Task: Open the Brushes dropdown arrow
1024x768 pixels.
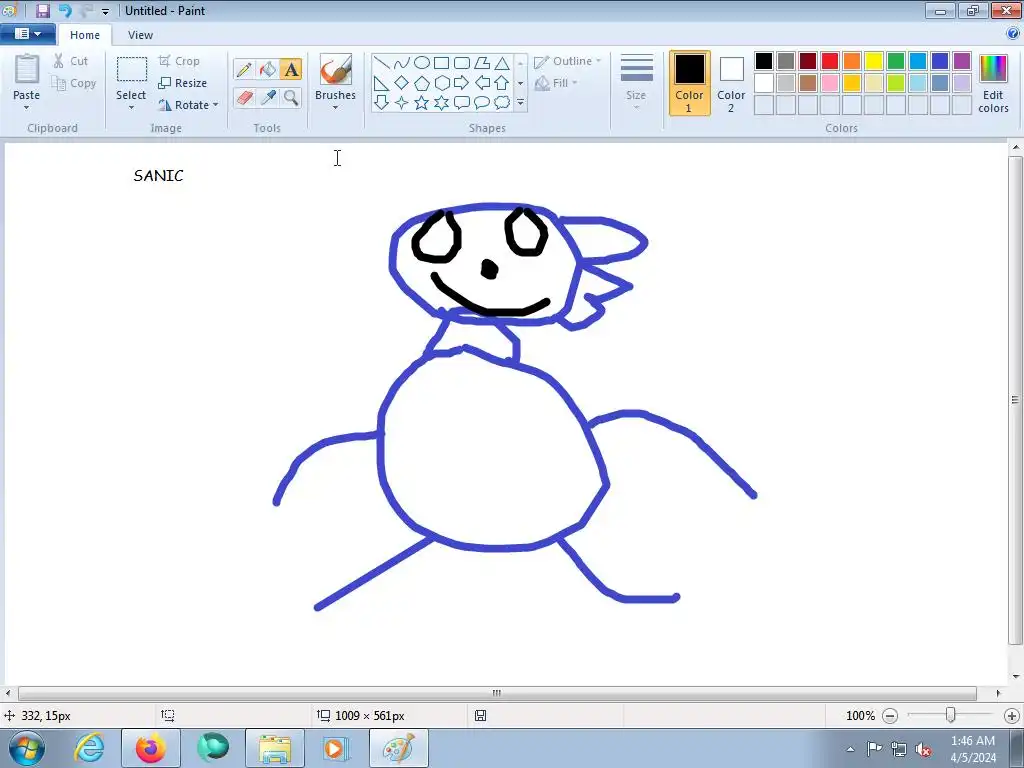Action: (x=335, y=108)
